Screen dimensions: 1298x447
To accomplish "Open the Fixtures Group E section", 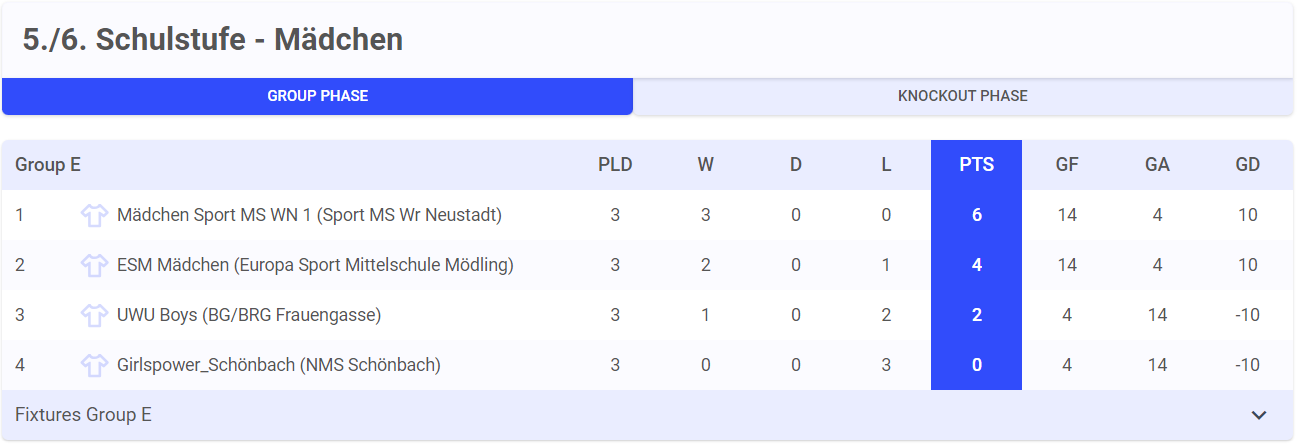I will tap(647, 415).
